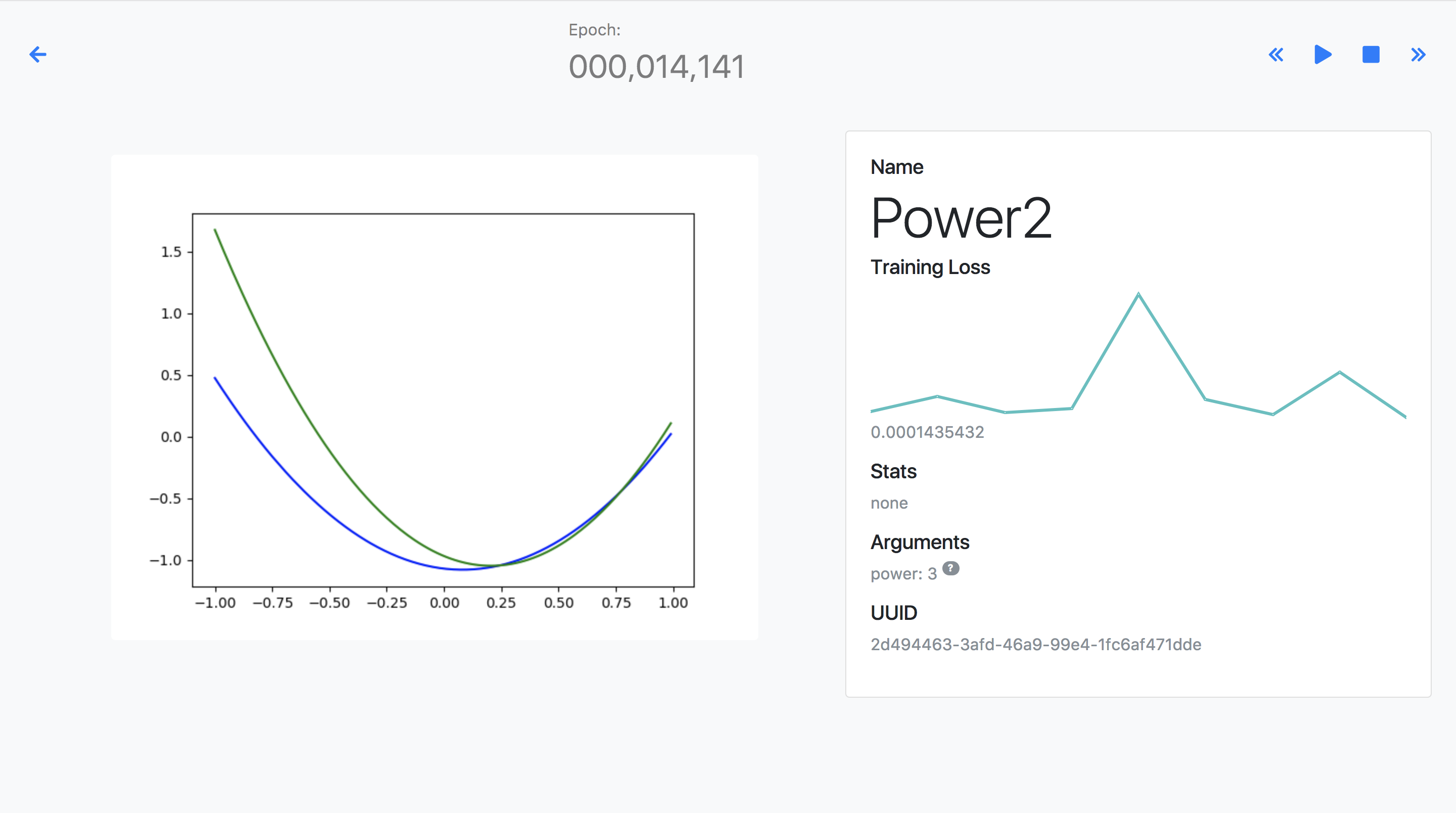Viewport: 1456px width, 813px height.
Task: Click the back arrow icon
Action: point(38,54)
